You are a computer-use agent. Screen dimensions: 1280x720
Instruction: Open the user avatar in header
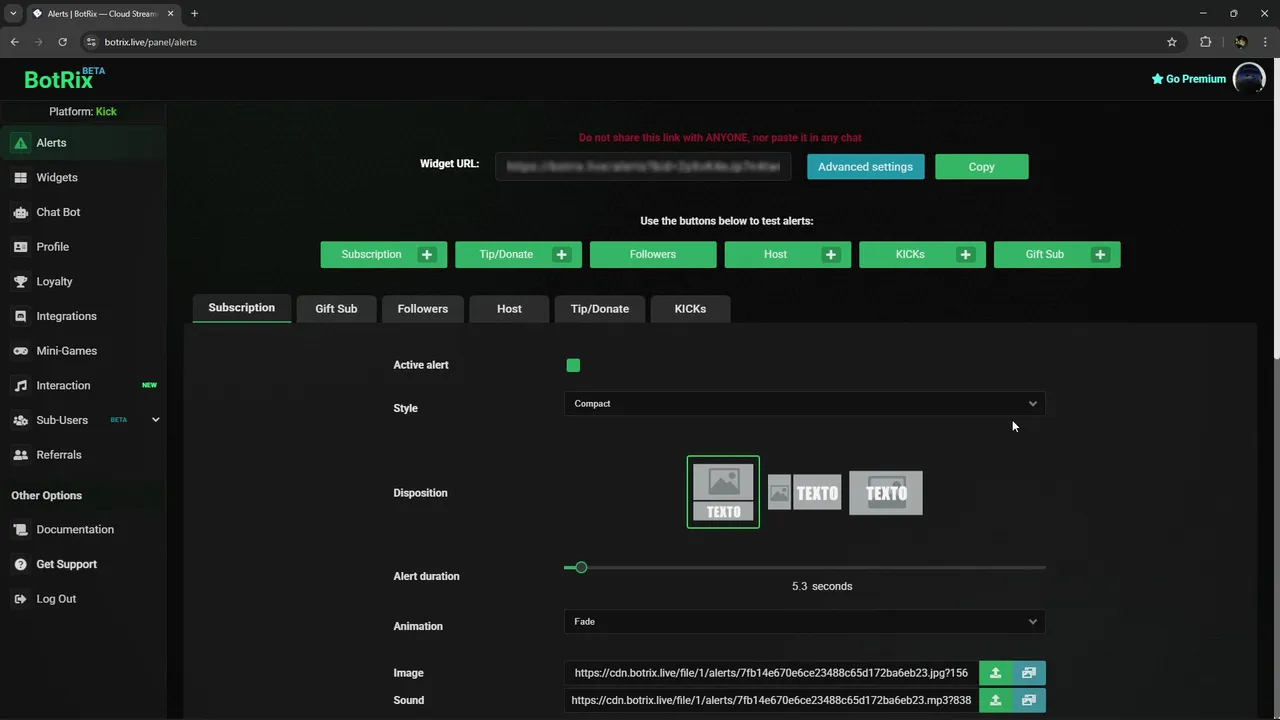tap(1249, 78)
